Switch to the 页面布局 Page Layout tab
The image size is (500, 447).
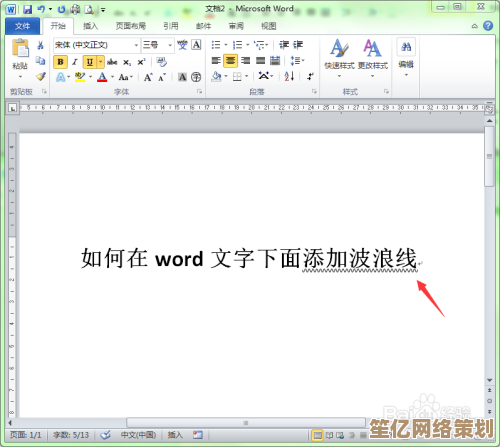131,26
